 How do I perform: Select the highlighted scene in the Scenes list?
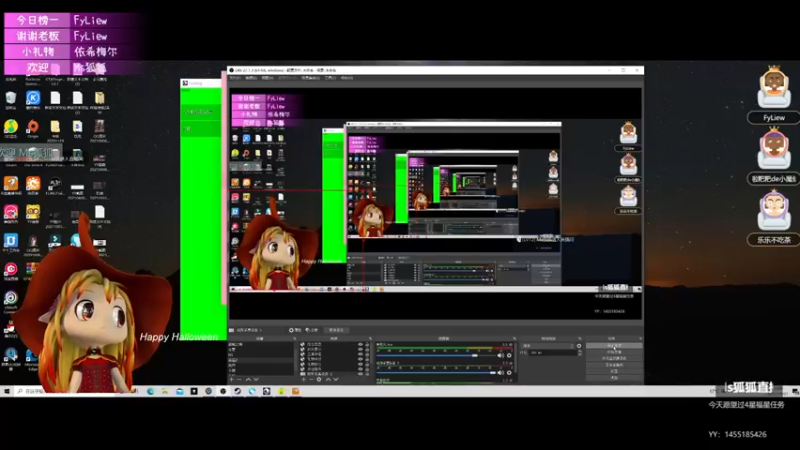[x=260, y=360]
